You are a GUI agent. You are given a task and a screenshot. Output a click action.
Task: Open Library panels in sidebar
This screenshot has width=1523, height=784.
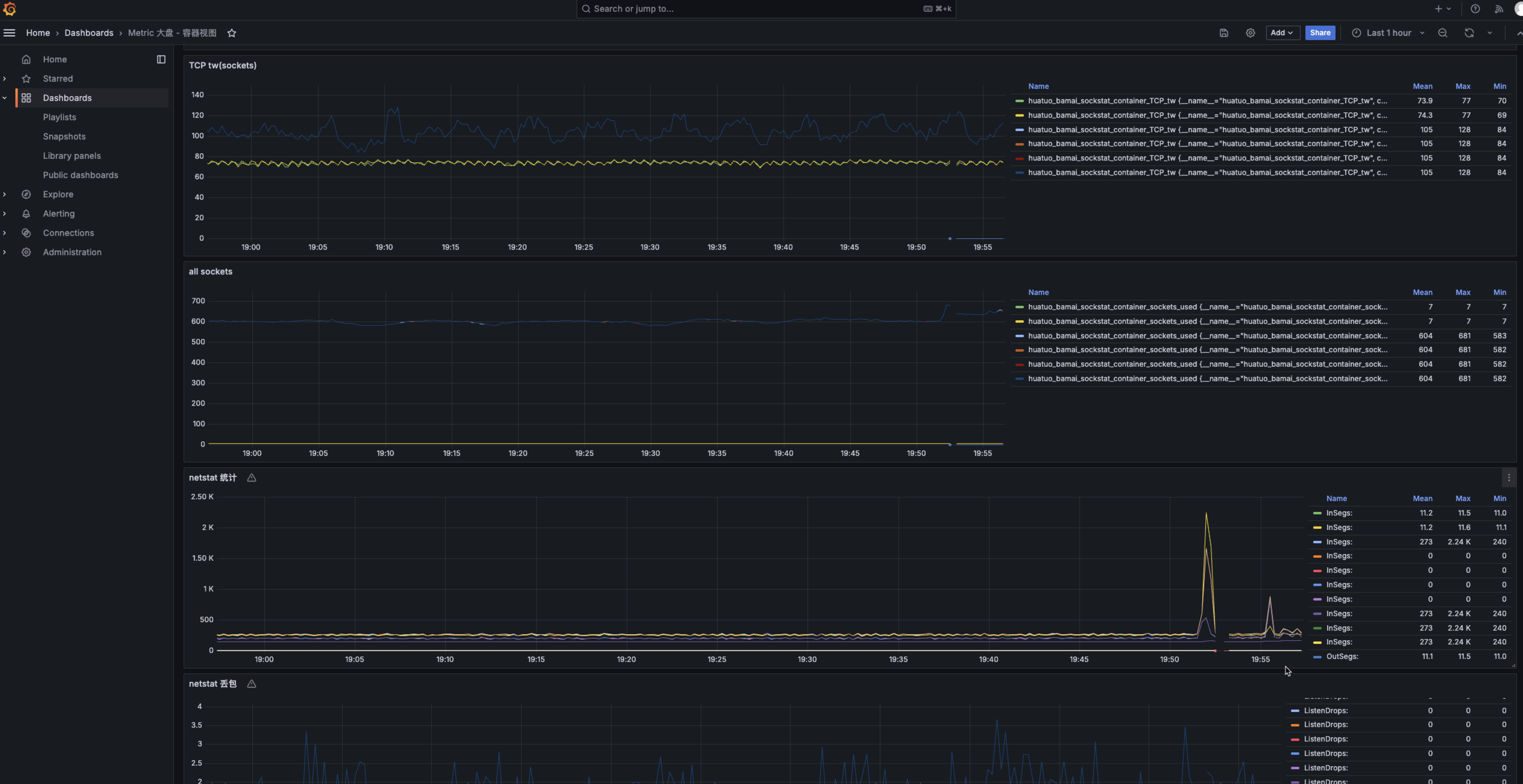tap(71, 156)
